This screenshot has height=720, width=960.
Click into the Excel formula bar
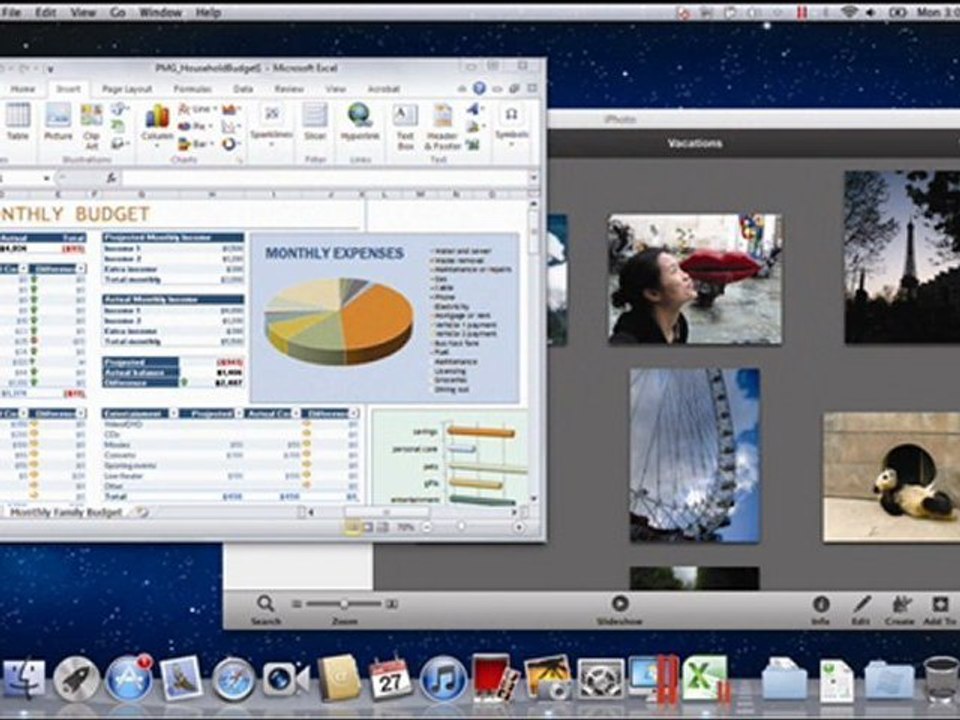[x=324, y=178]
